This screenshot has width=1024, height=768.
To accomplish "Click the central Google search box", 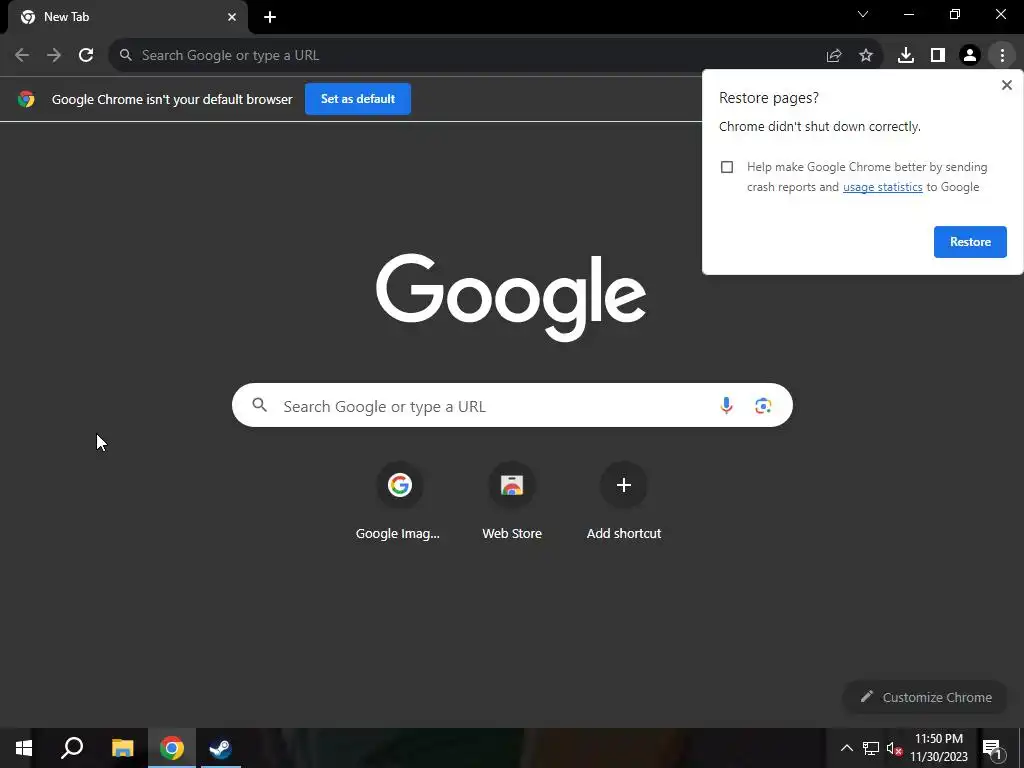I will coord(512,406).
